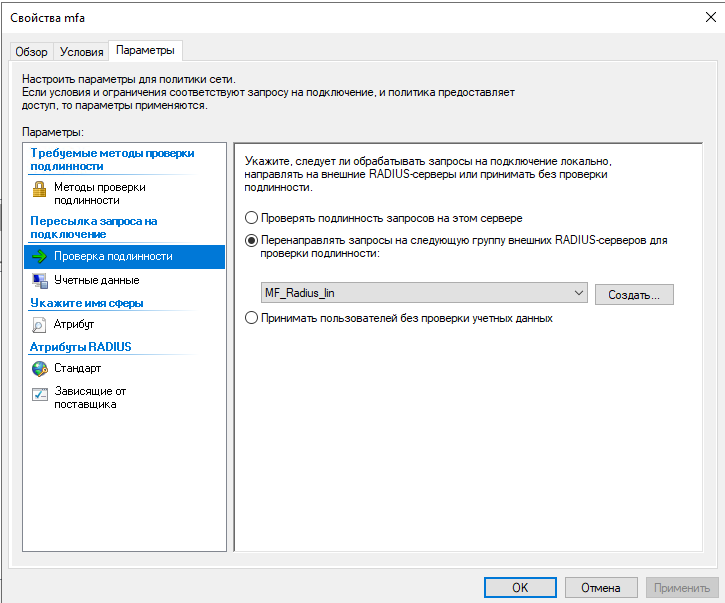
Task: Click the Параметры tab
Action: coord(145,50)
